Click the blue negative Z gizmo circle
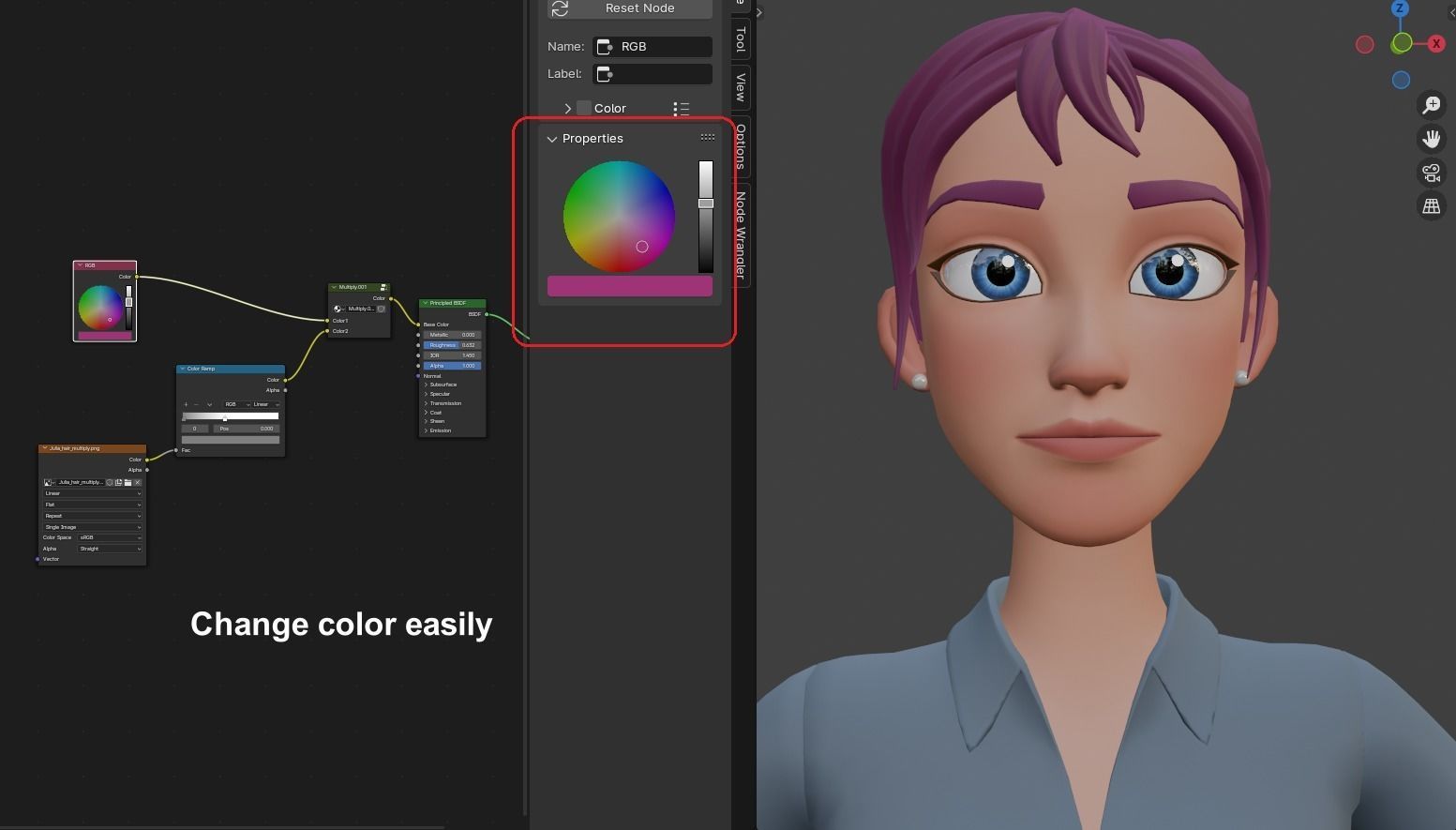Viewport: 1456px width, 830px height. pyautogui.click(x=1401, y=81)
